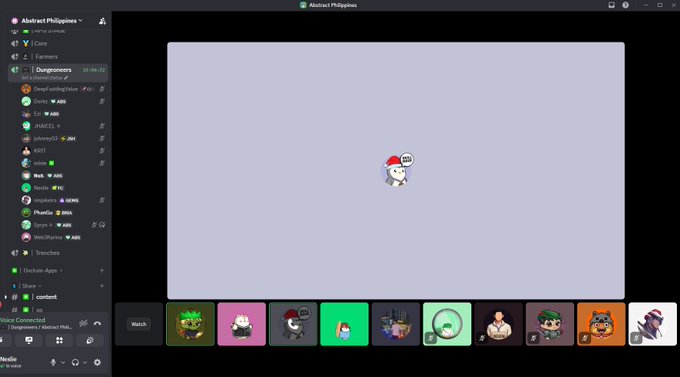
Task: Click the muted mic icon on DeepFuddingValue's row
Action: [101, 89]
